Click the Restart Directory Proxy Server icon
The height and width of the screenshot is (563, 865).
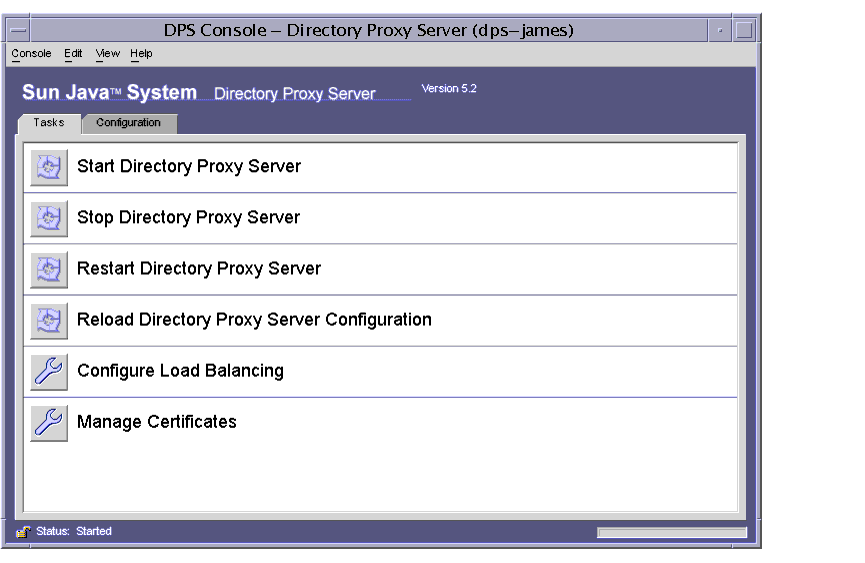[x=49, y=270]
